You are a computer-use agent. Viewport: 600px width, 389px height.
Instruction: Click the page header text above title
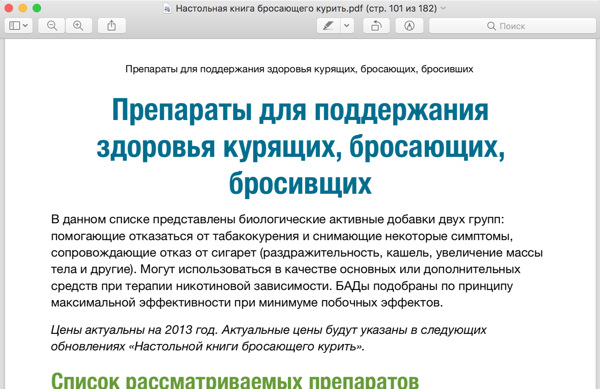[x=299, y=69]
